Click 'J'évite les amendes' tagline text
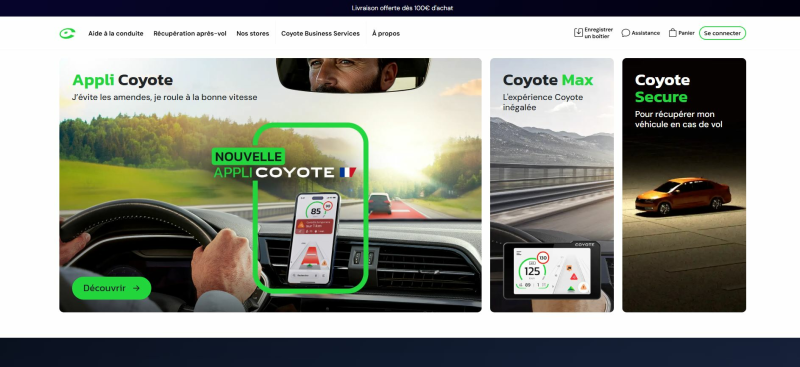 164,97
